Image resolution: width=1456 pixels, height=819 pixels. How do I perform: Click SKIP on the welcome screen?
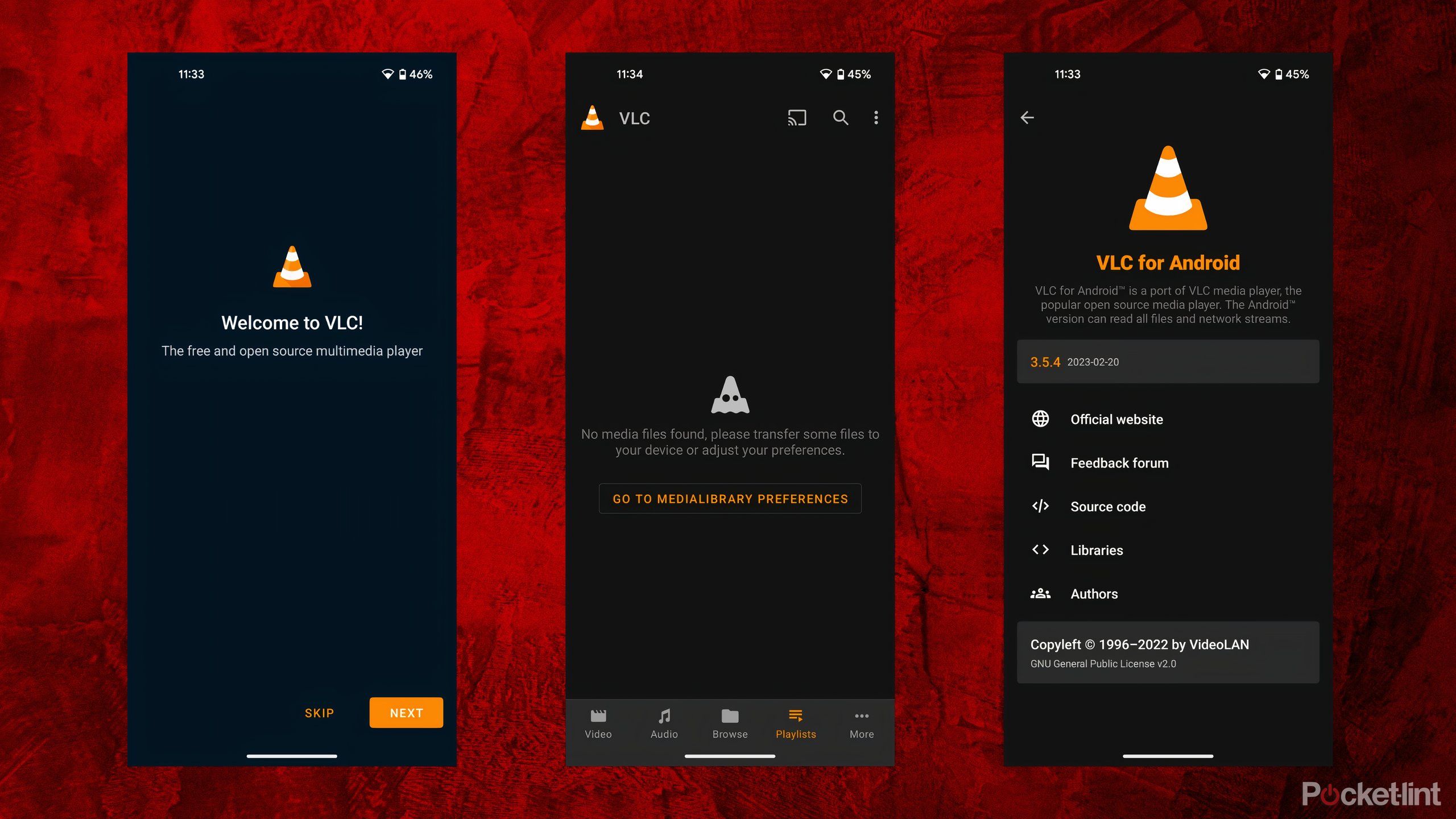coord(319,712)
